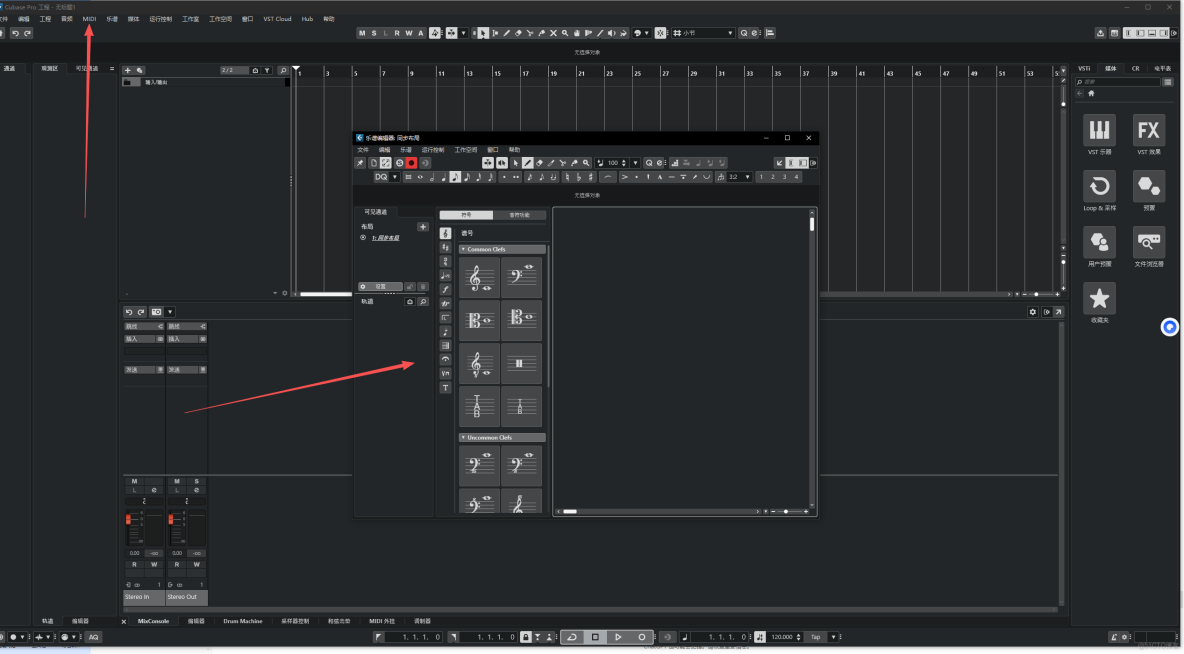Select the key signatures symbol category icon
1184x654 pixels.
tap(446, 248)
